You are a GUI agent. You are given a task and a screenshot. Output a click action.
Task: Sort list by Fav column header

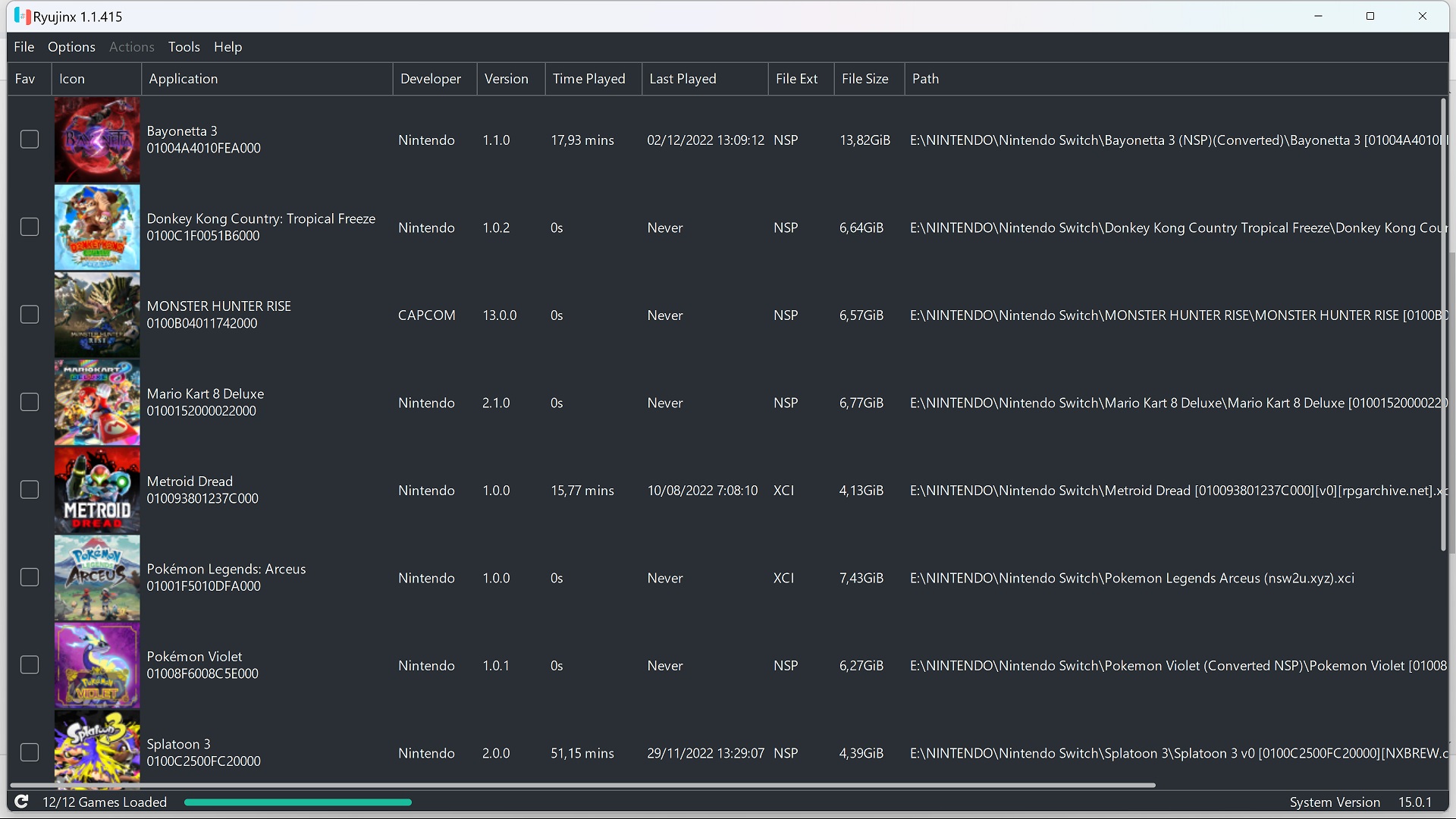[x=29, y=79]
